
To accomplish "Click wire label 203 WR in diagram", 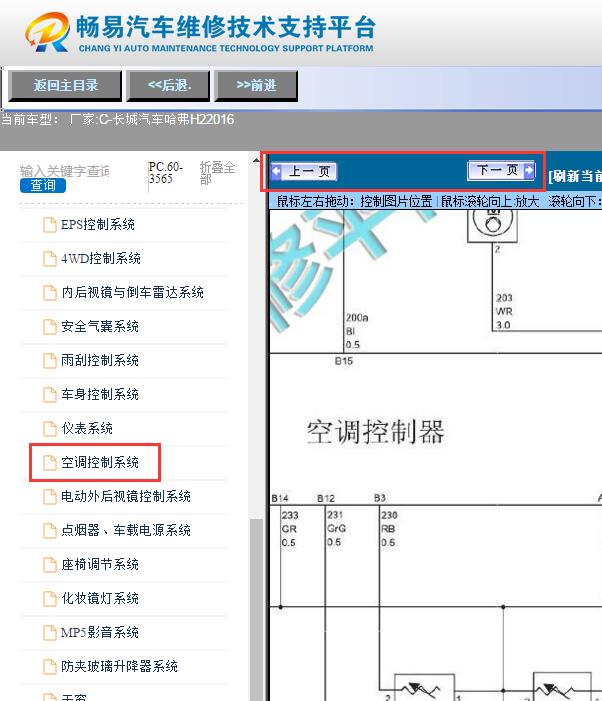I will tap(504, 304).
